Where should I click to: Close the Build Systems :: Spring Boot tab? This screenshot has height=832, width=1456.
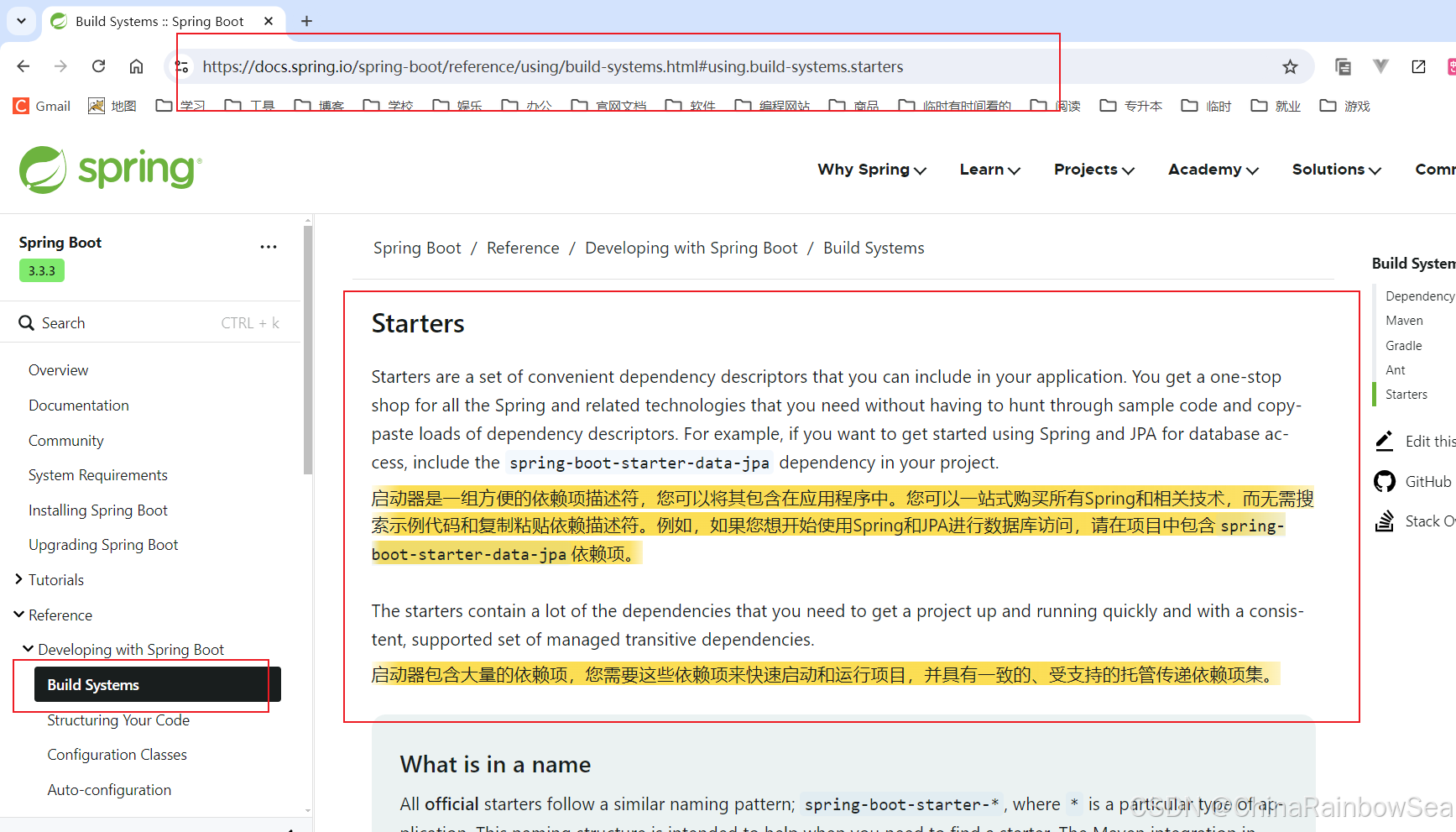pyautogui.click(x=269, y=21)
